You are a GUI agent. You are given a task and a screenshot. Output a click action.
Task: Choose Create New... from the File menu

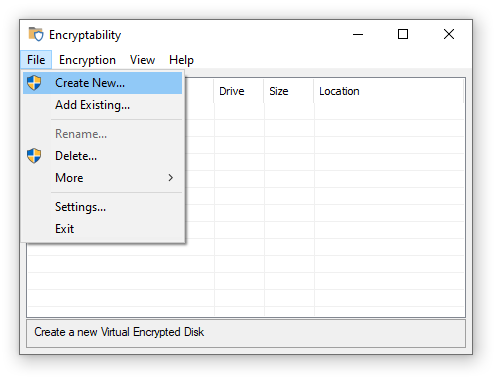point(103,83)
